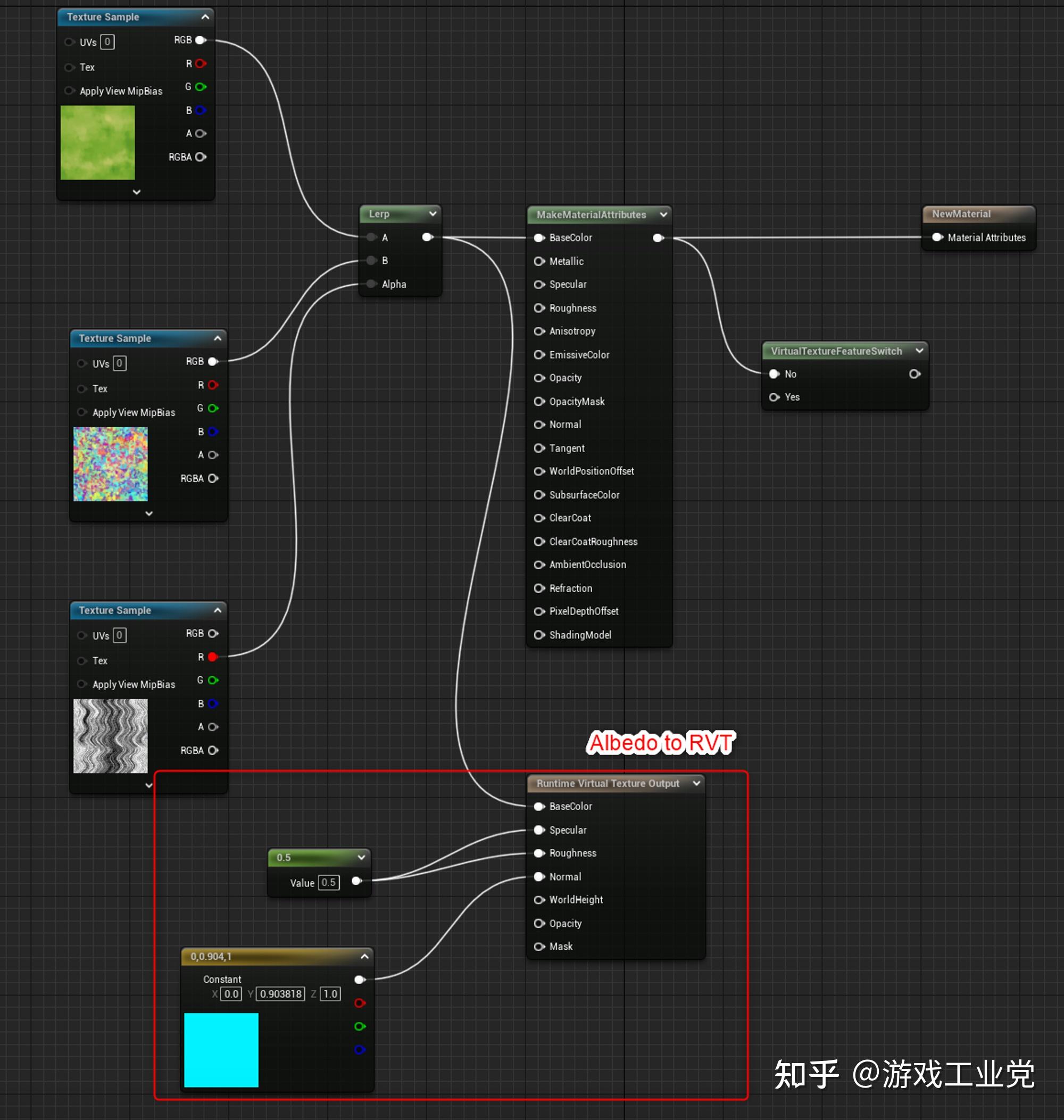Click the UVs field of noise Texture Sample
This screenshot has height=1120, width=1064.
(120, 363)
